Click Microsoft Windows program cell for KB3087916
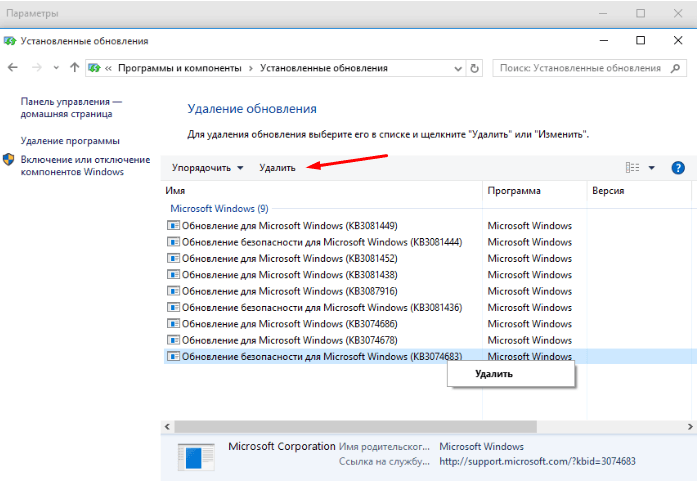 click(x=529, y=291)
